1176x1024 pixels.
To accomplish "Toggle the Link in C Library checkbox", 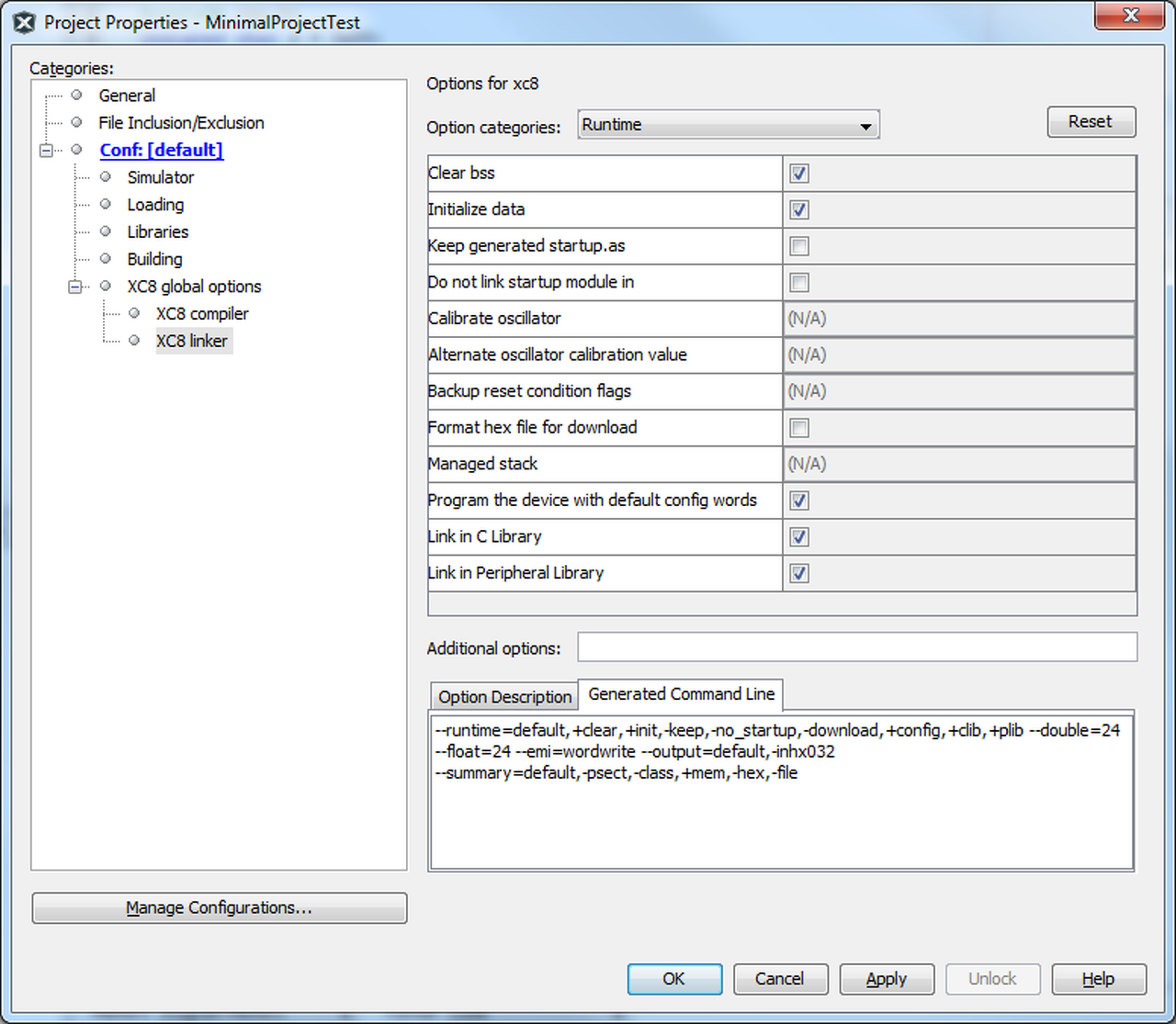I will tap(799, 537).
